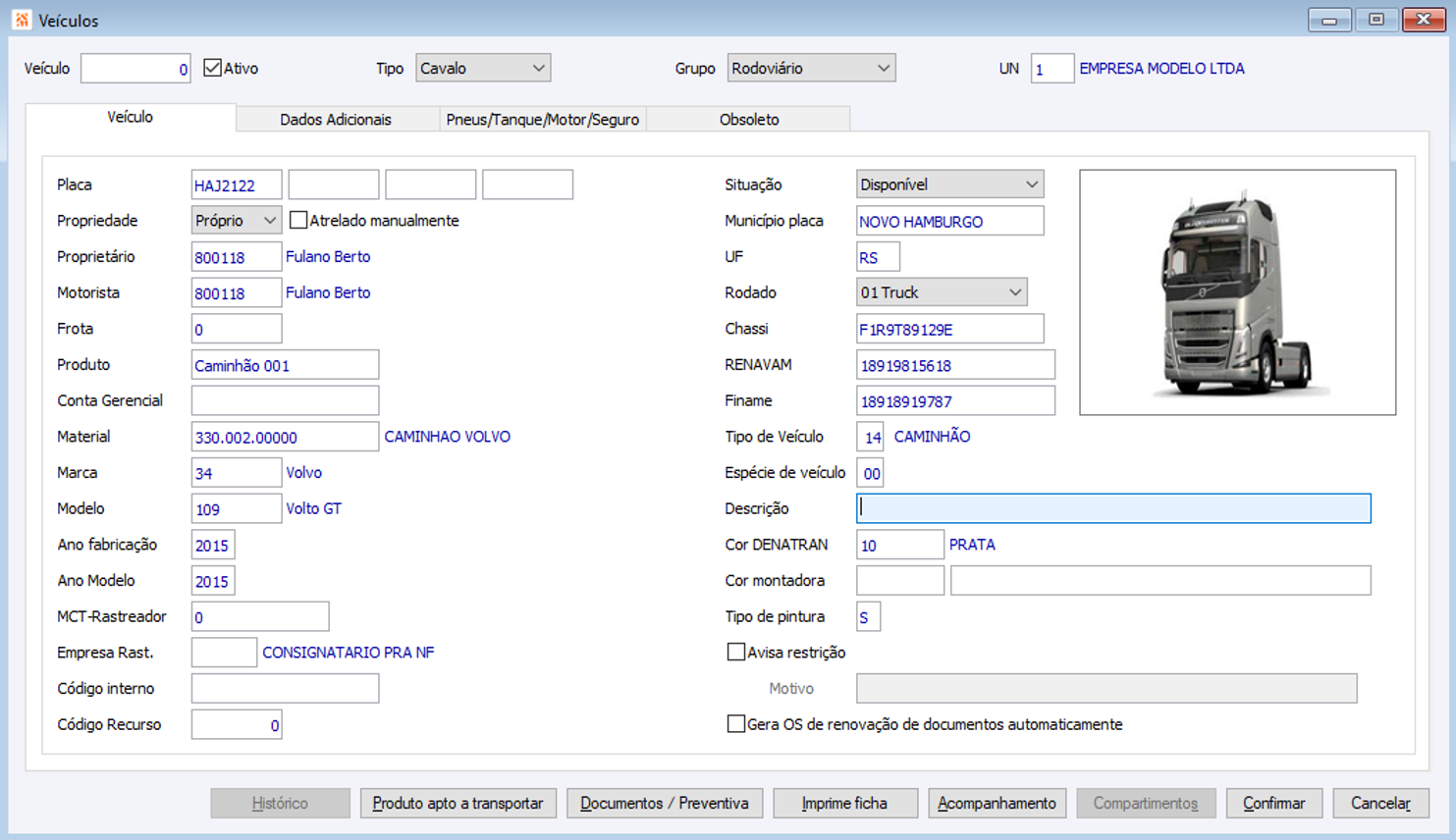Toggle the Ativo checkbox
Viewport: 1456px width, 840px height.
(x=212, y=68)
